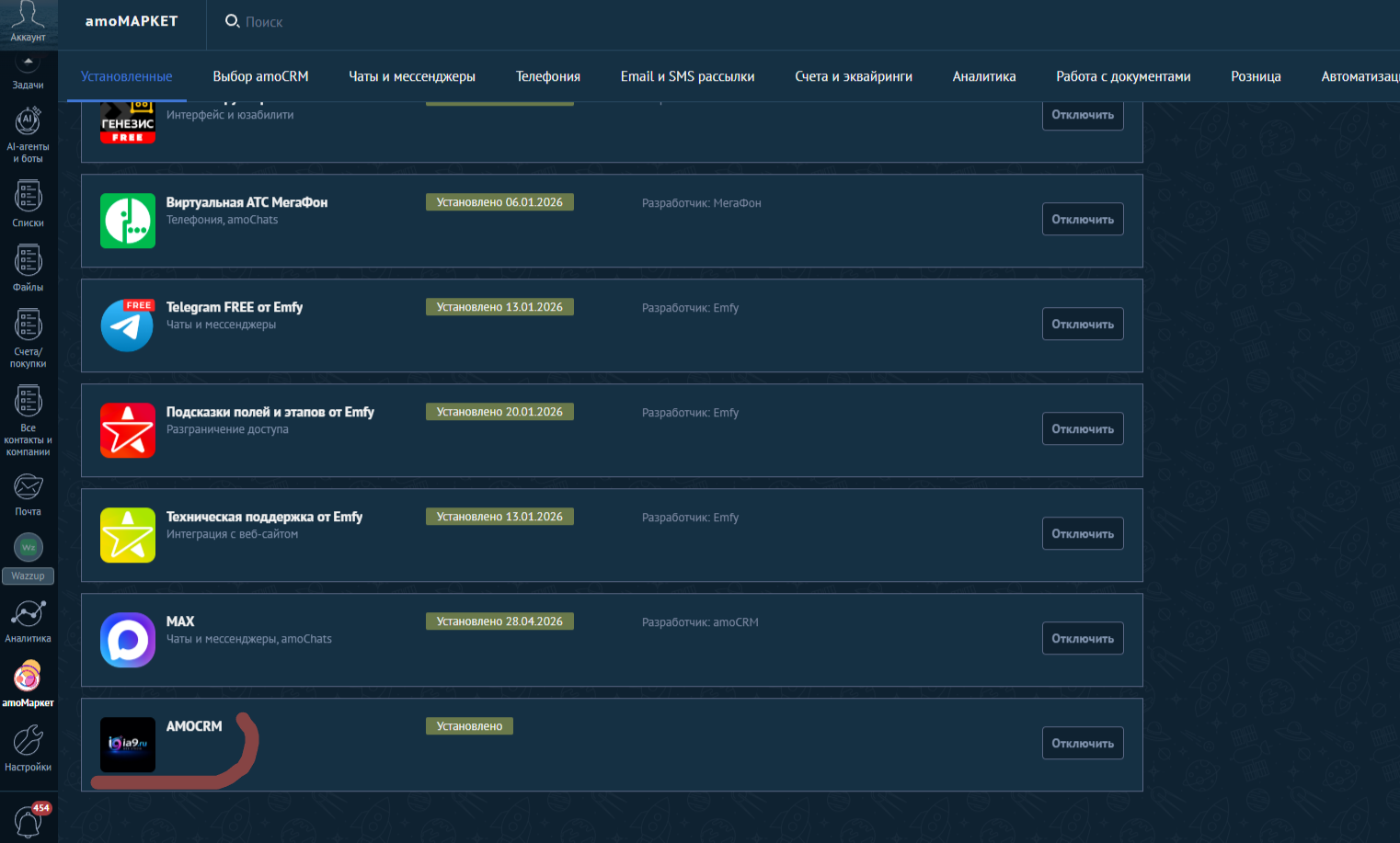The width and height of the screenshot is (1400, 843).
Task: Open the AMOCRM widget title
Action: pyautogui.click(x=194, y=726)
